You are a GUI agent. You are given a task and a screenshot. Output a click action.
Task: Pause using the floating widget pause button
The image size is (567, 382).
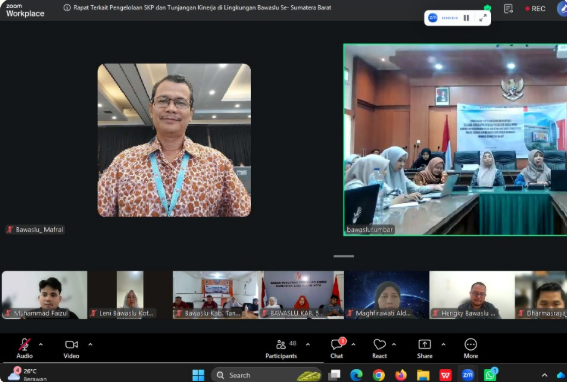[x=466, y=18]
